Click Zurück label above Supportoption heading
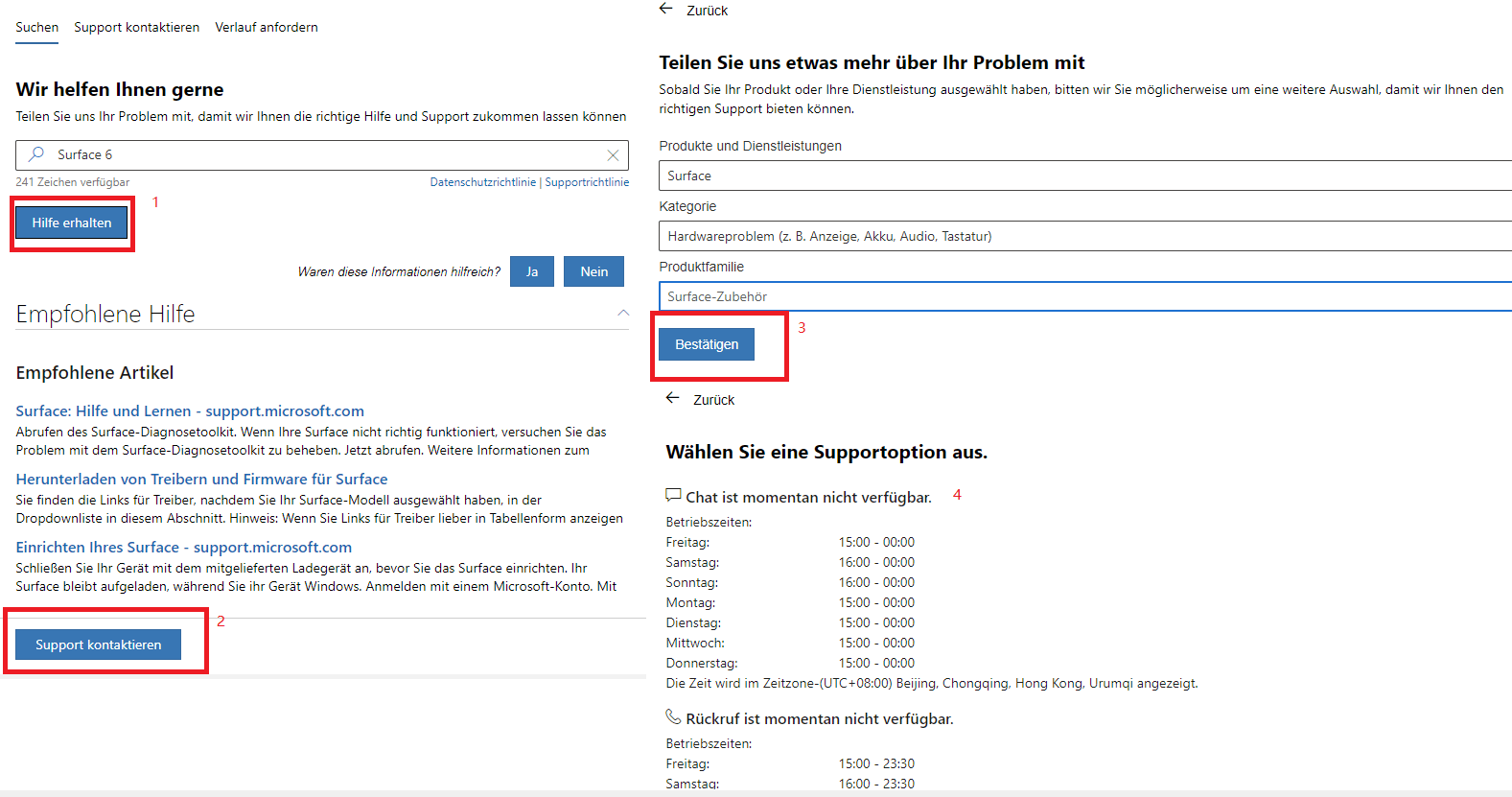 click(x=714, y=400)
